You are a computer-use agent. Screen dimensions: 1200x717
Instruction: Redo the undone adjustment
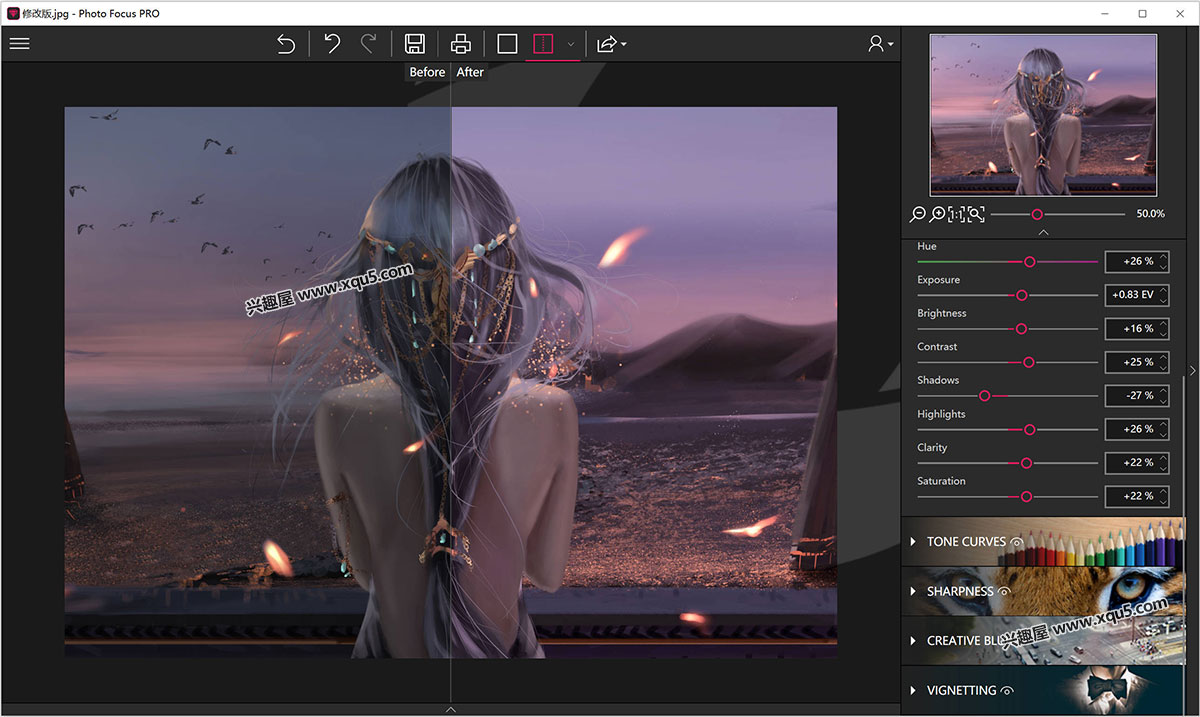pyautogui.click(x=368, y=44)
